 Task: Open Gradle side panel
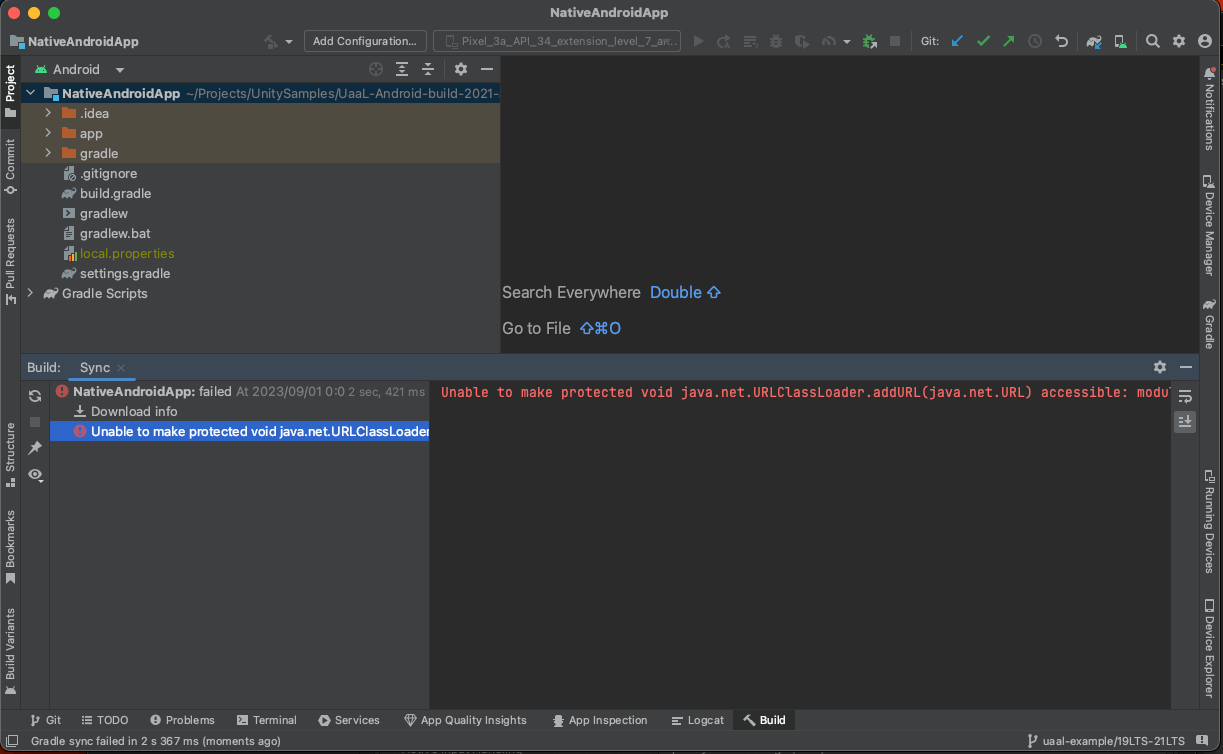1210,324
